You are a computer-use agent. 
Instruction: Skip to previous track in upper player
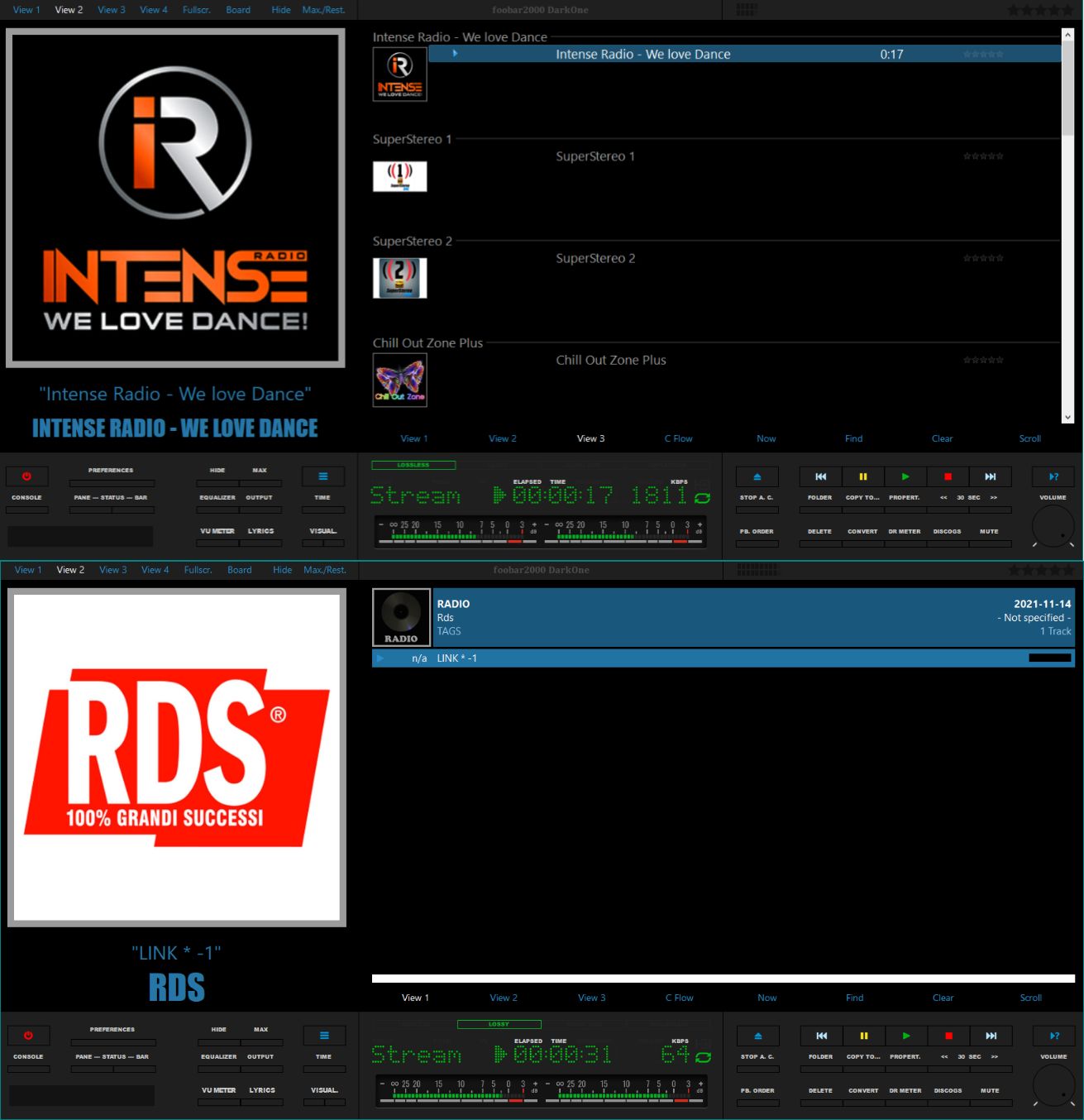click(820, 476)
